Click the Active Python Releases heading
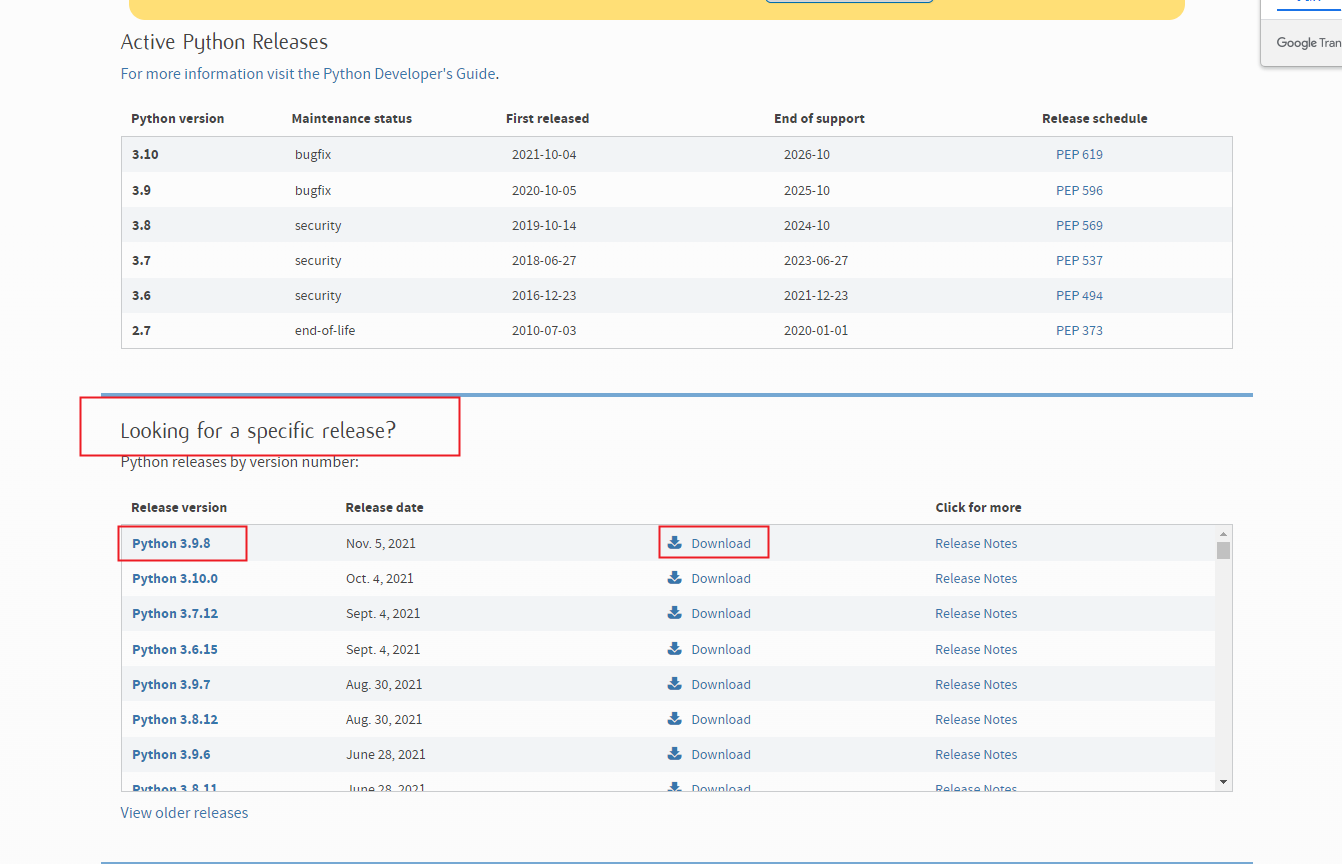 224,42
